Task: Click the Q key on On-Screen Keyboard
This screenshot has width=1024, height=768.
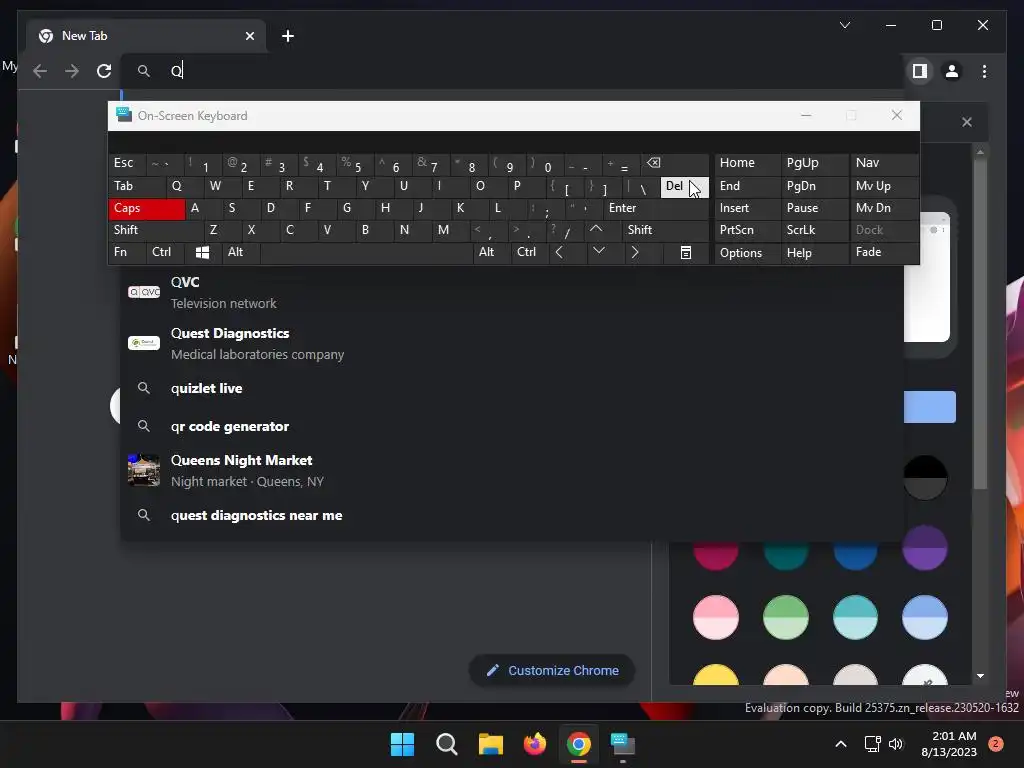Action: point(184,187)
